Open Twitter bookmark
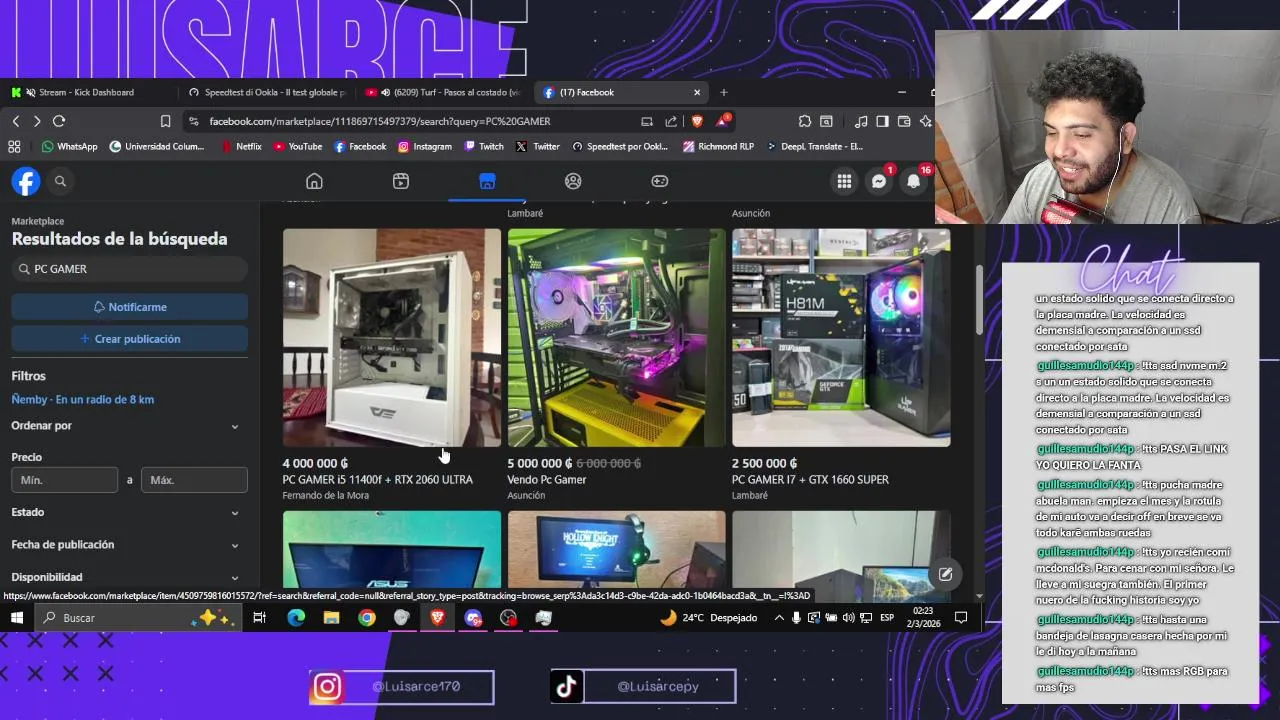Viewport: 1280px width, 720px height. pyautogui.click(x=538, y=146)
